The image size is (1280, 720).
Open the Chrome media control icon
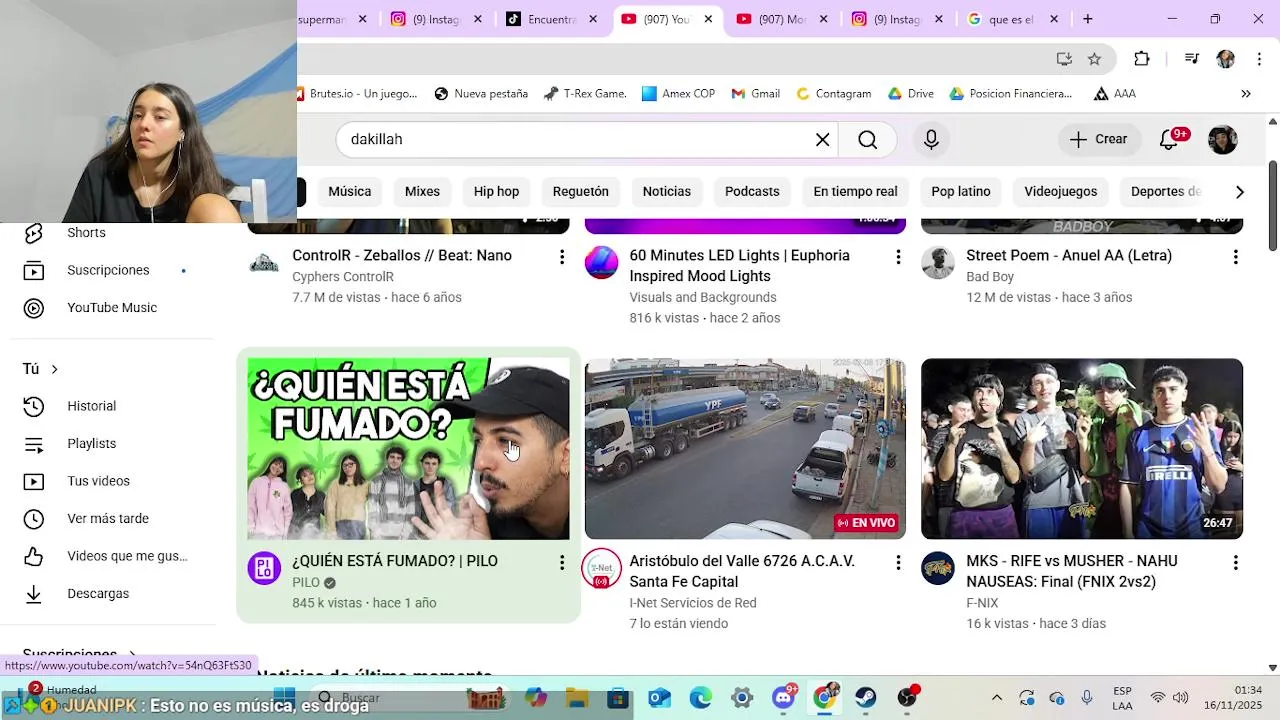tap(1191, 59)
